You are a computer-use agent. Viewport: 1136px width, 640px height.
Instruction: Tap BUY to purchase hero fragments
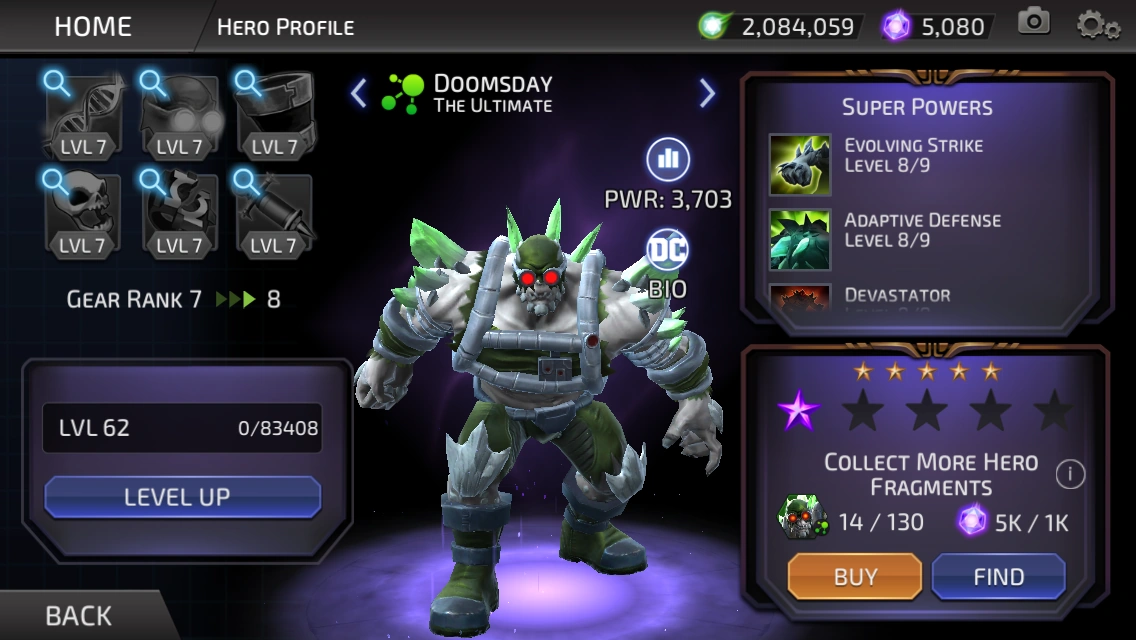click(x=855, y=576)
